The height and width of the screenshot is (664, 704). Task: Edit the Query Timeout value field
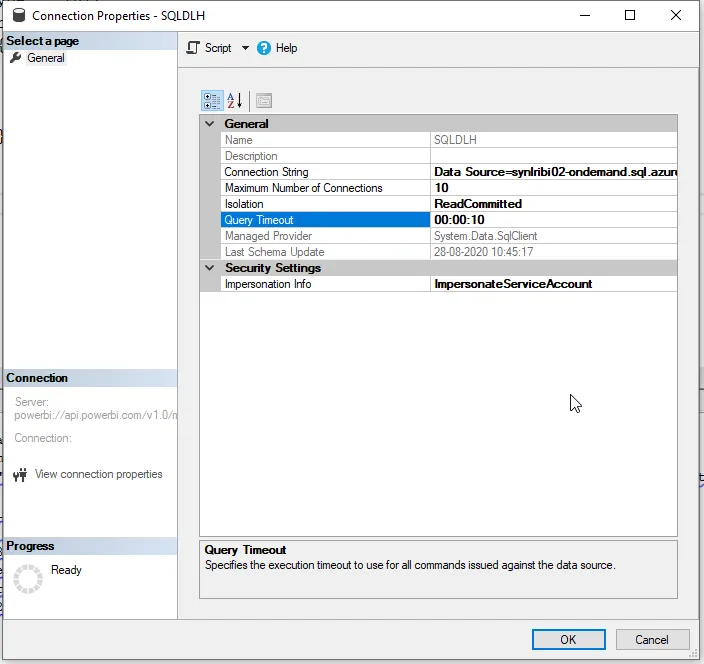point(553,220)
